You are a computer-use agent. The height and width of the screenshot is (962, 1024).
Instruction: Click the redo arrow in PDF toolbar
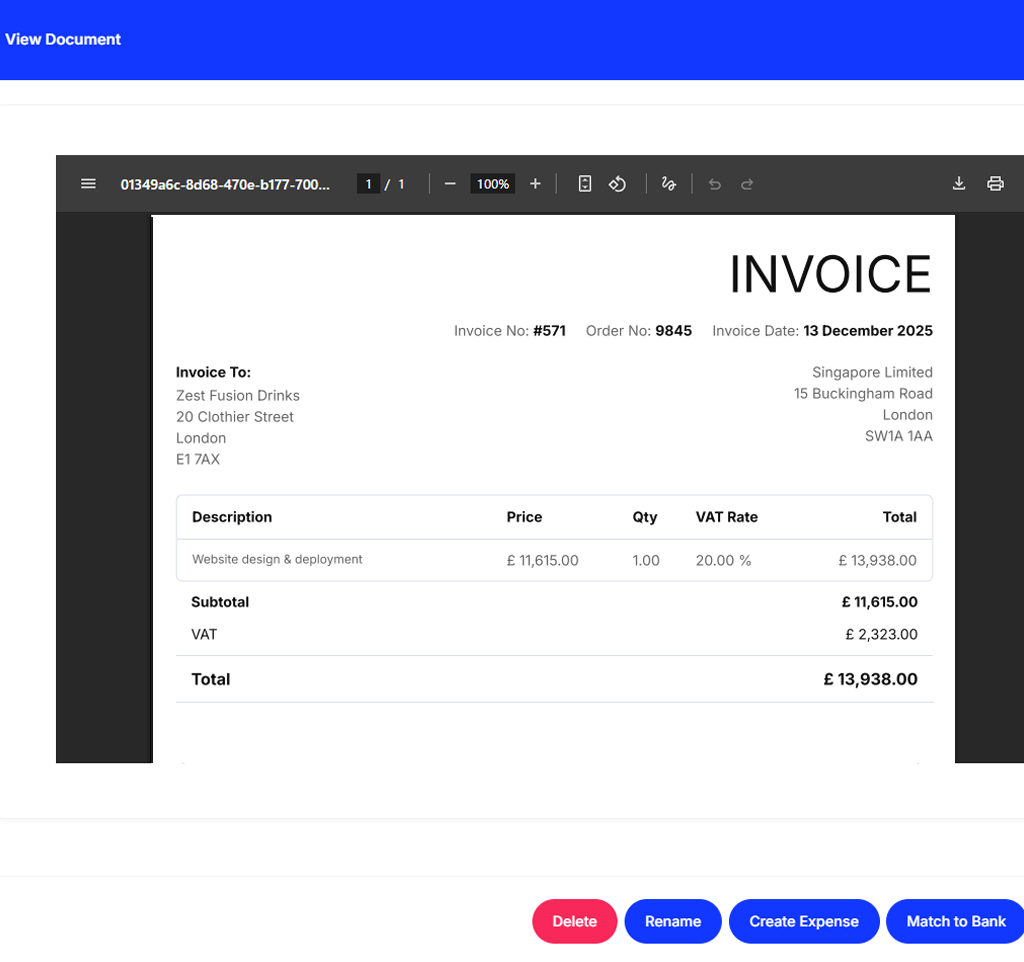pos(747,184)
